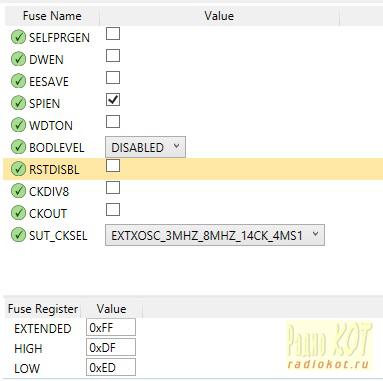This screenshot has height=381, width=383.
Task: Enable the RSTDISBL fuse checkbox
Action: [113, 166]
